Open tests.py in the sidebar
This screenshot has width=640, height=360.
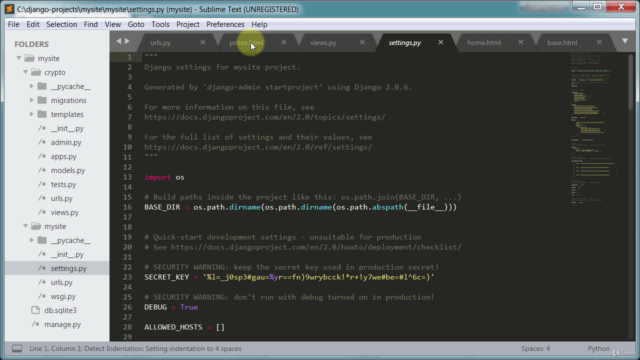(63, 184)
